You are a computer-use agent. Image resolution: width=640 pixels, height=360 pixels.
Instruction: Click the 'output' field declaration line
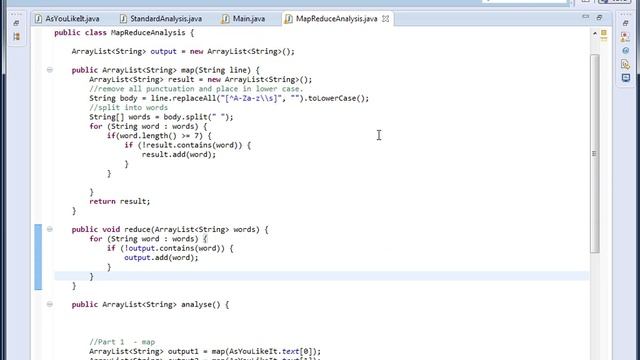(183, 51)
